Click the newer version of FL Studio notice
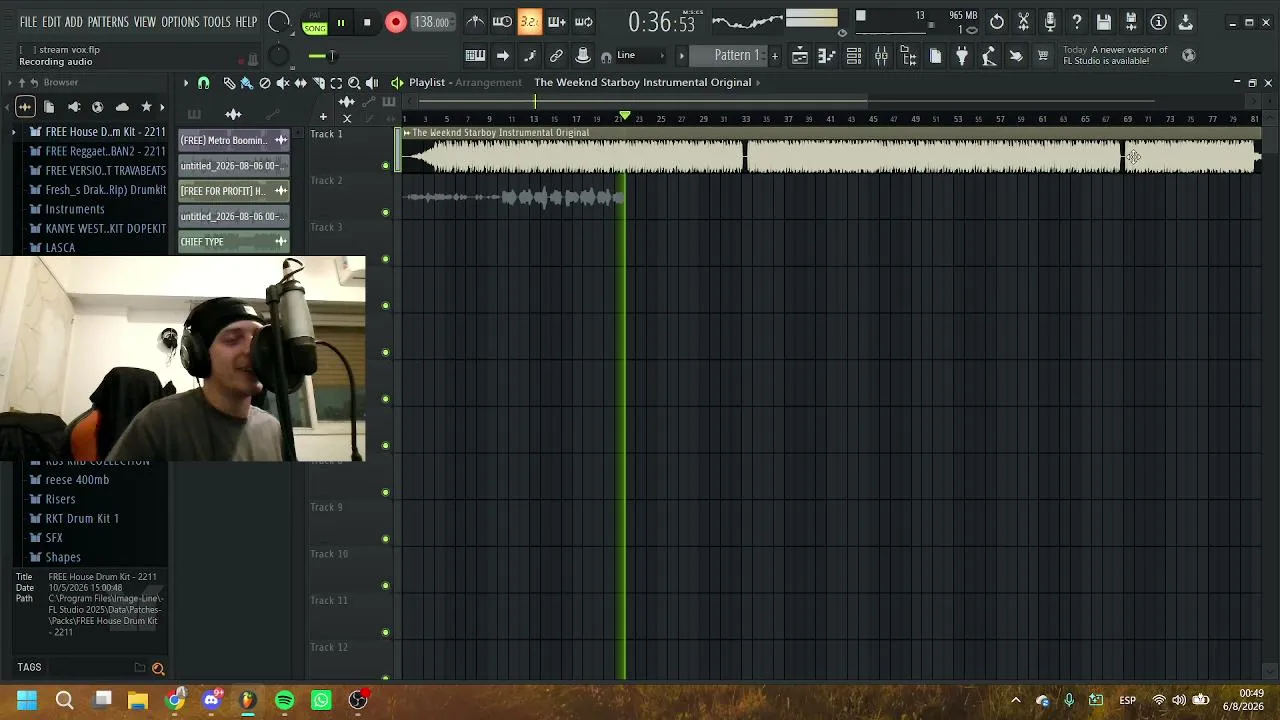The width and height of the screenshot is (1280, 720). click(x=1115, y=55)
